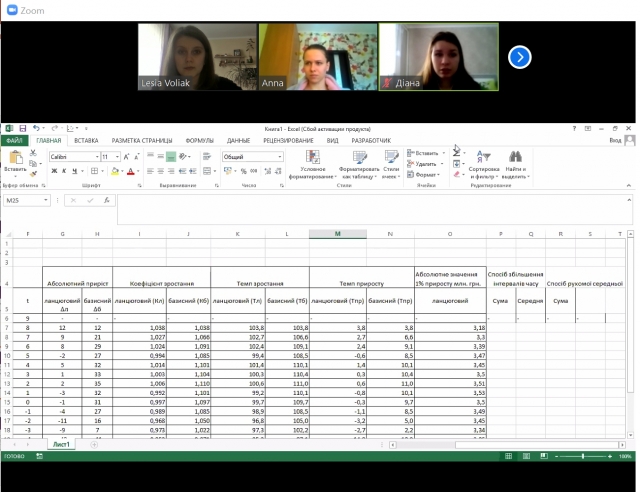Screen dimensions: 640x492
Task: Click the insert function fx icon
Action: point(105,201)
